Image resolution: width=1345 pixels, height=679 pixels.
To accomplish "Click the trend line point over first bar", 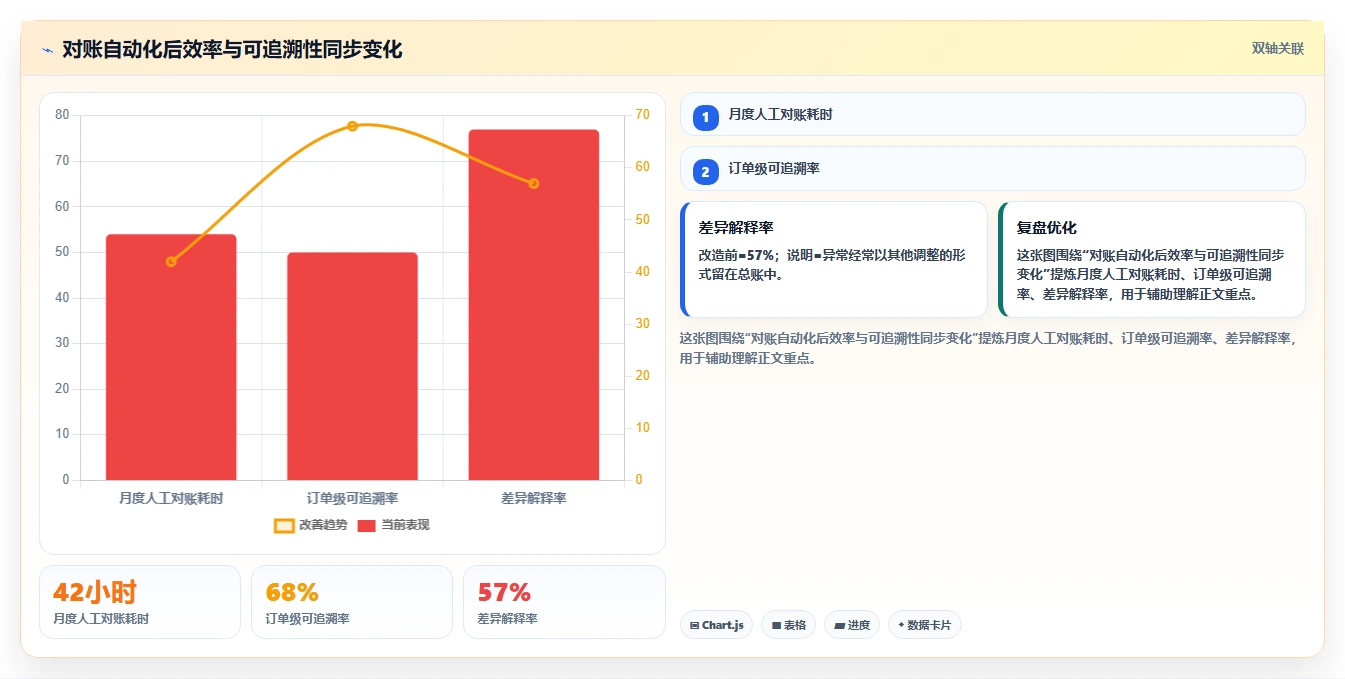I will 171,262.
